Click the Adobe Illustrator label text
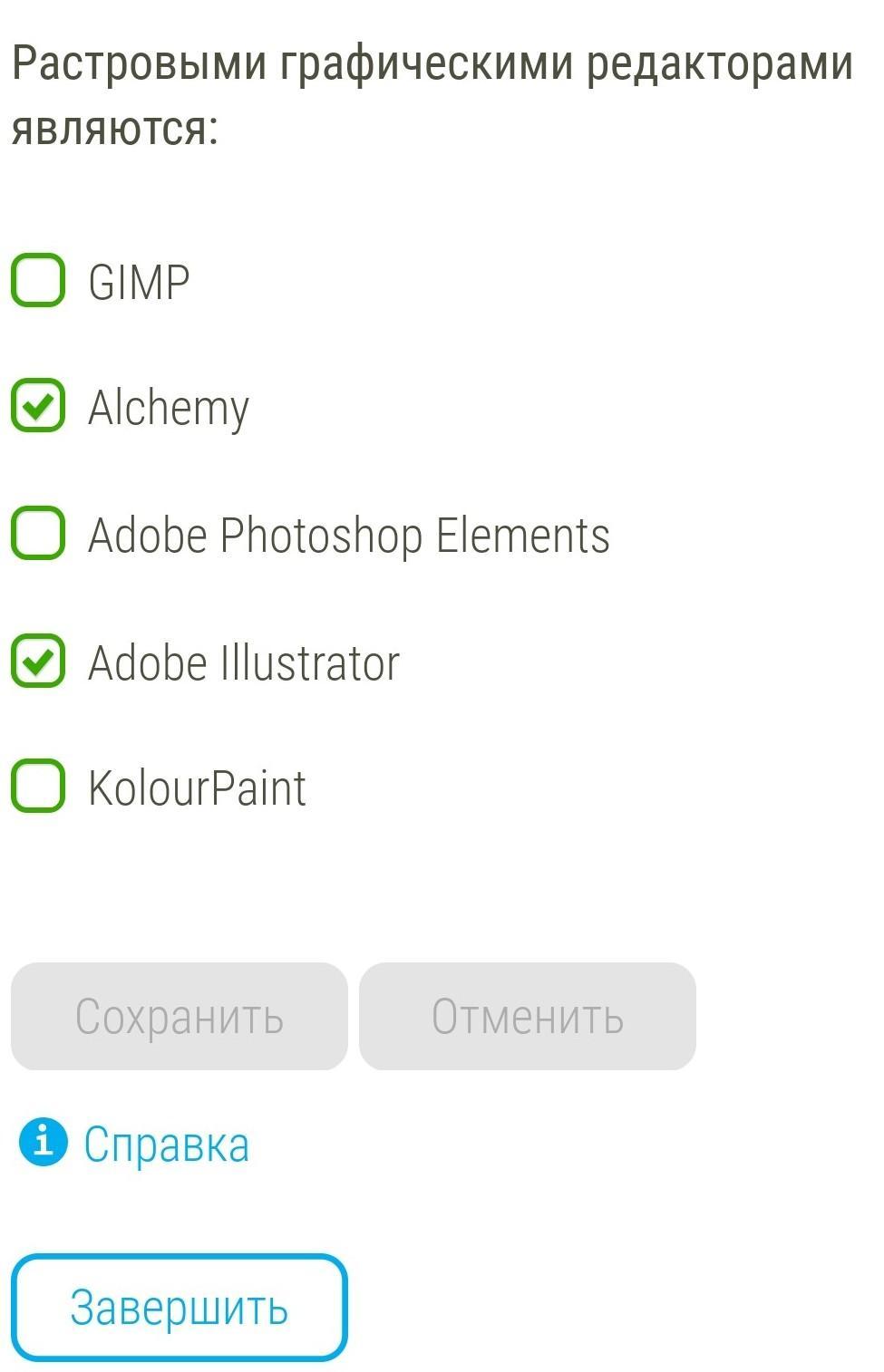 (243, 662)
